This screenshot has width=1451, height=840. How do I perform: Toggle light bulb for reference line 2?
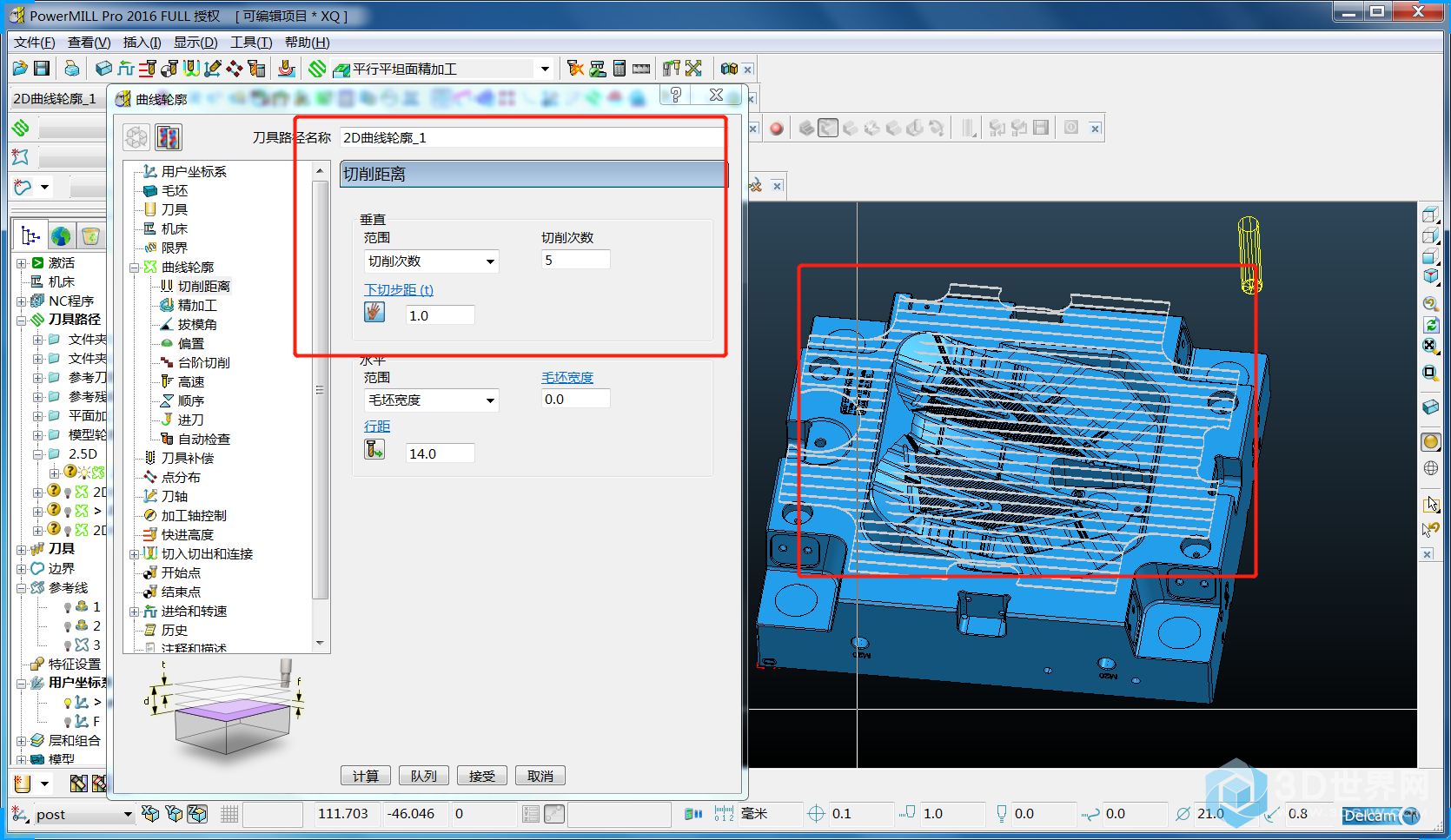pyautogui.click(x=68, y=626)
